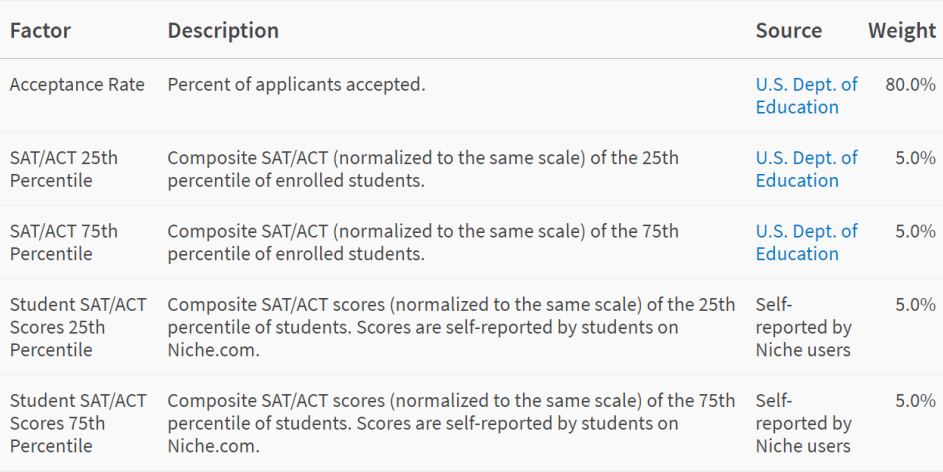Click Student SAT/ACT Scores 75th Percentile label

click(77, 423)
